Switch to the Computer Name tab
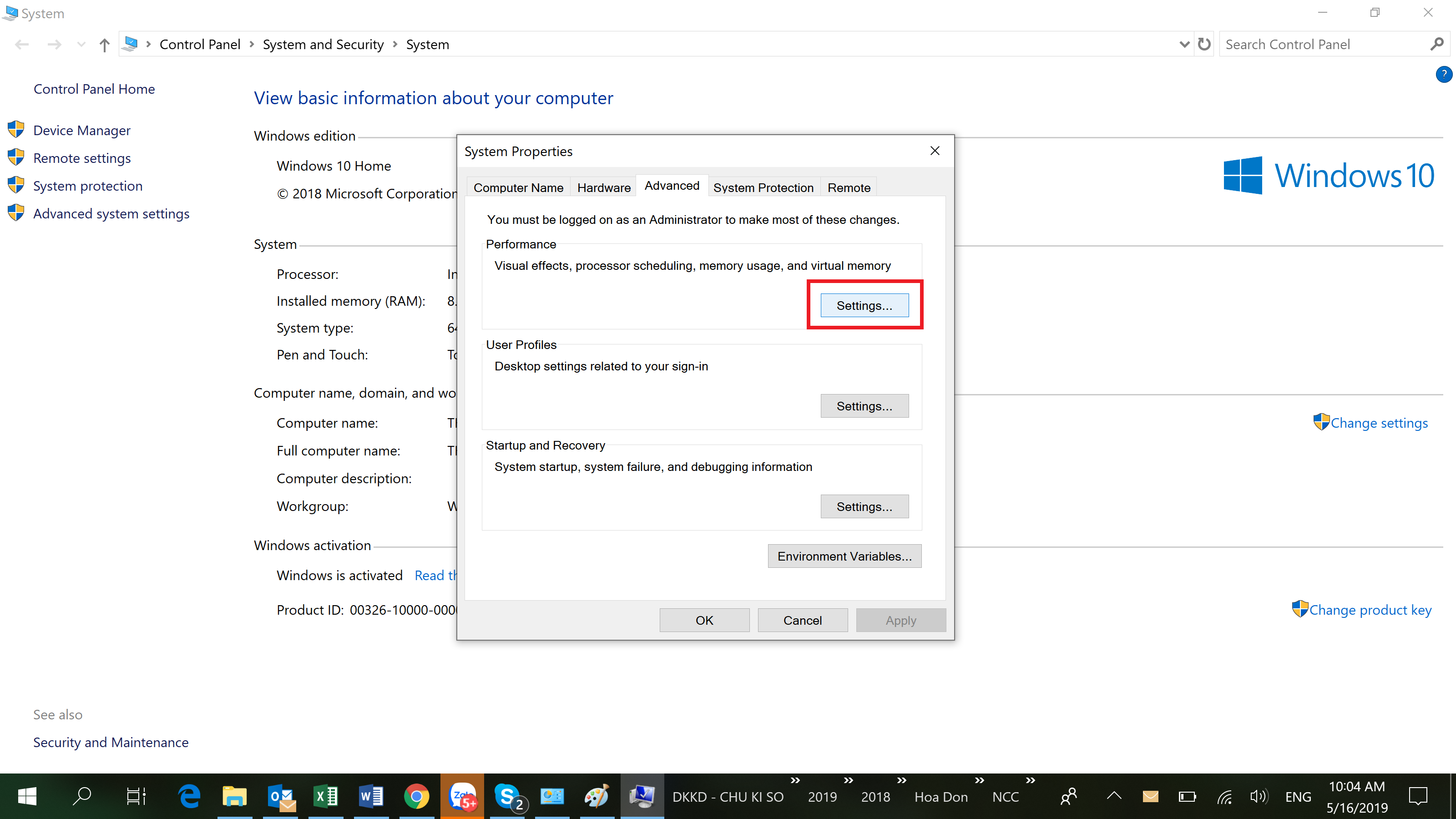 518,187
